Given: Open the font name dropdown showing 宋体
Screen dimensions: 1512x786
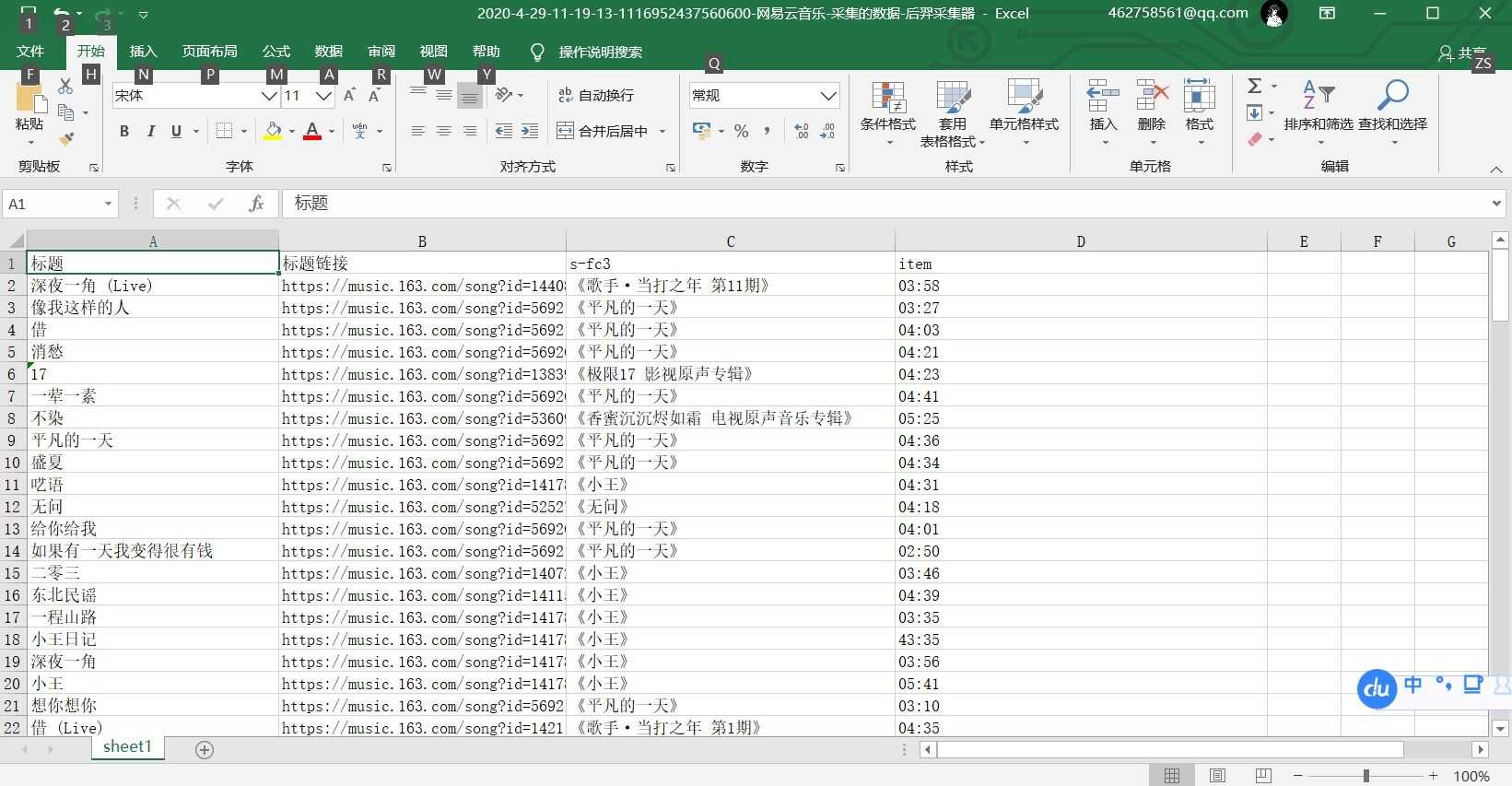Looking at the screenshot, I should [x=269, y=96].
